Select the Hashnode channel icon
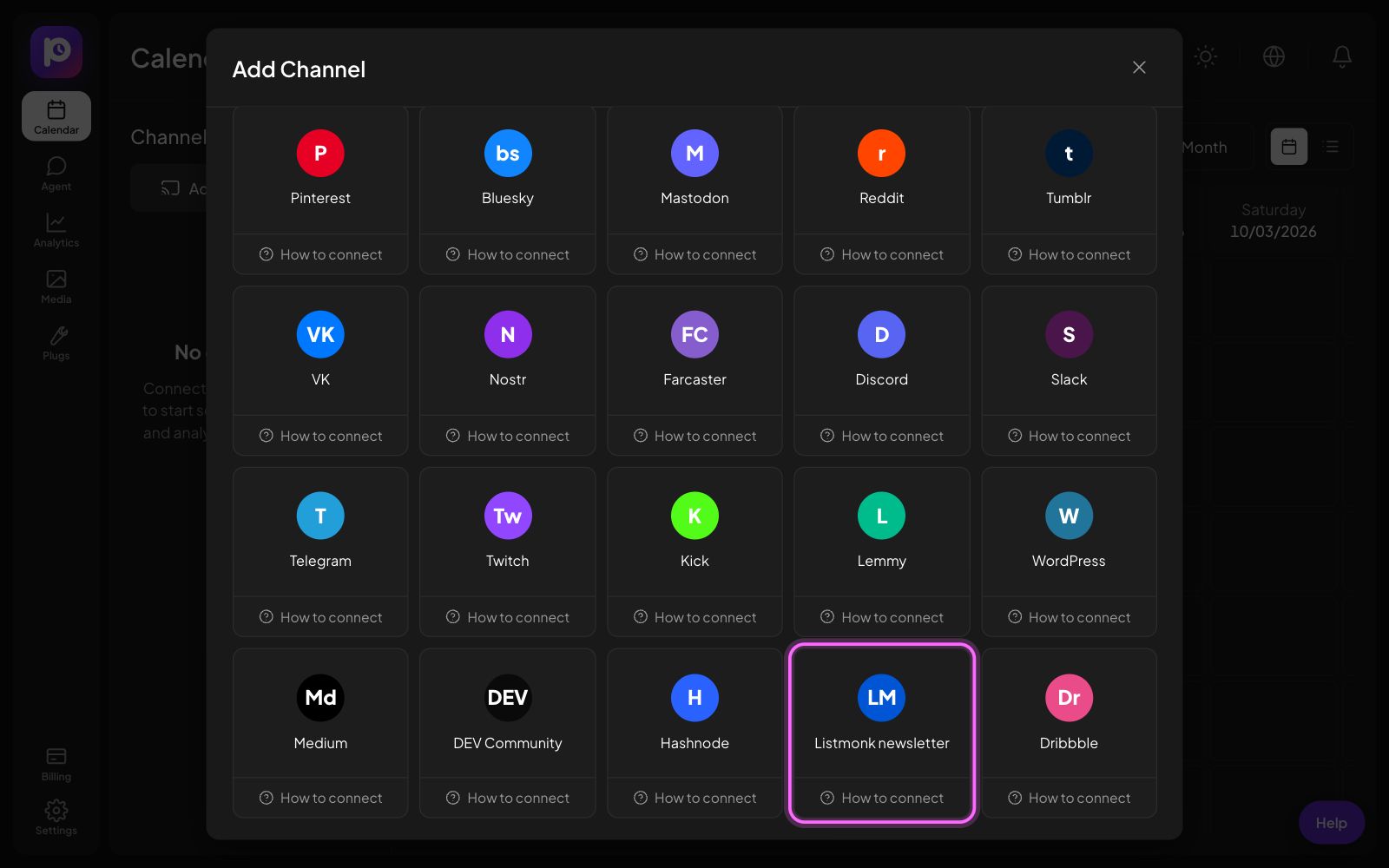The height and width of the screenshot is (868, 1389). [694, 697]
